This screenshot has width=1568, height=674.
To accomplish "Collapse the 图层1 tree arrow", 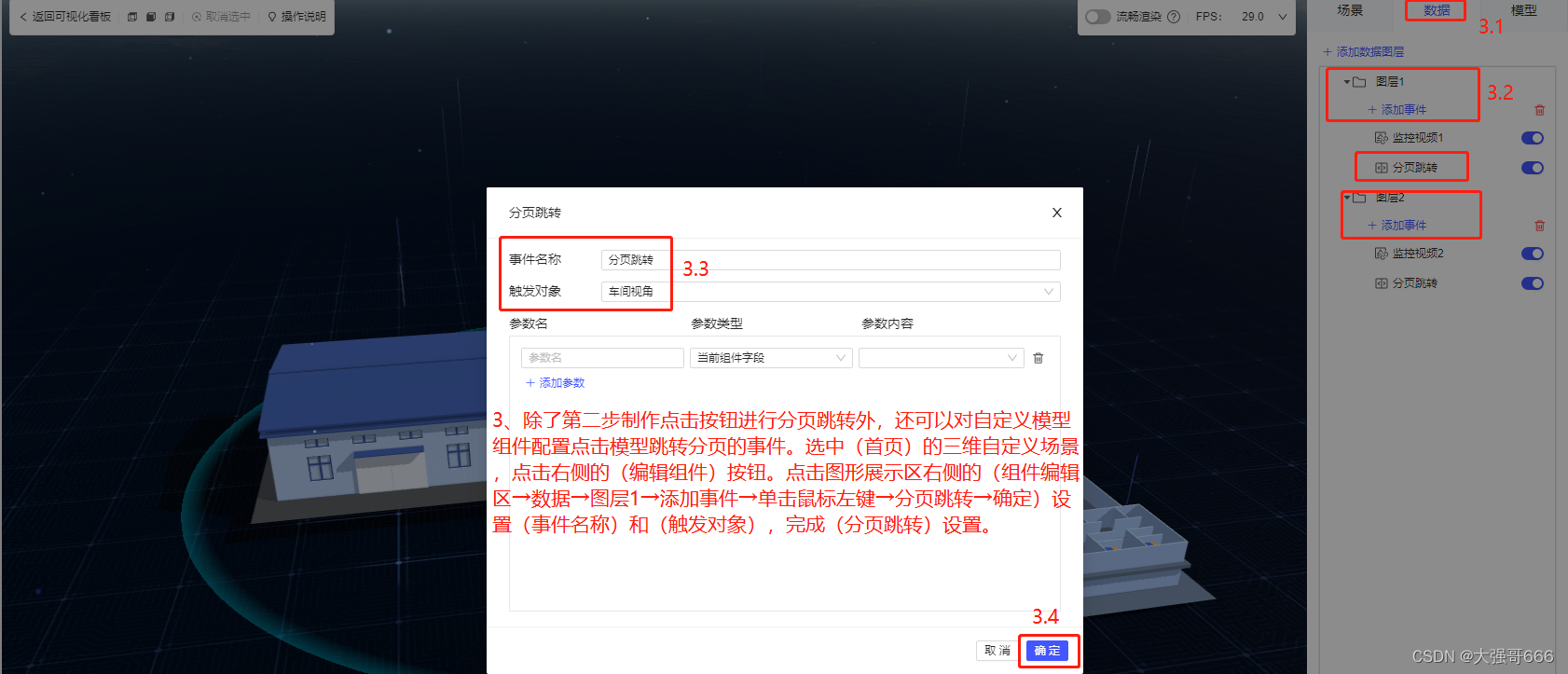I will (x=1347, y=82).
